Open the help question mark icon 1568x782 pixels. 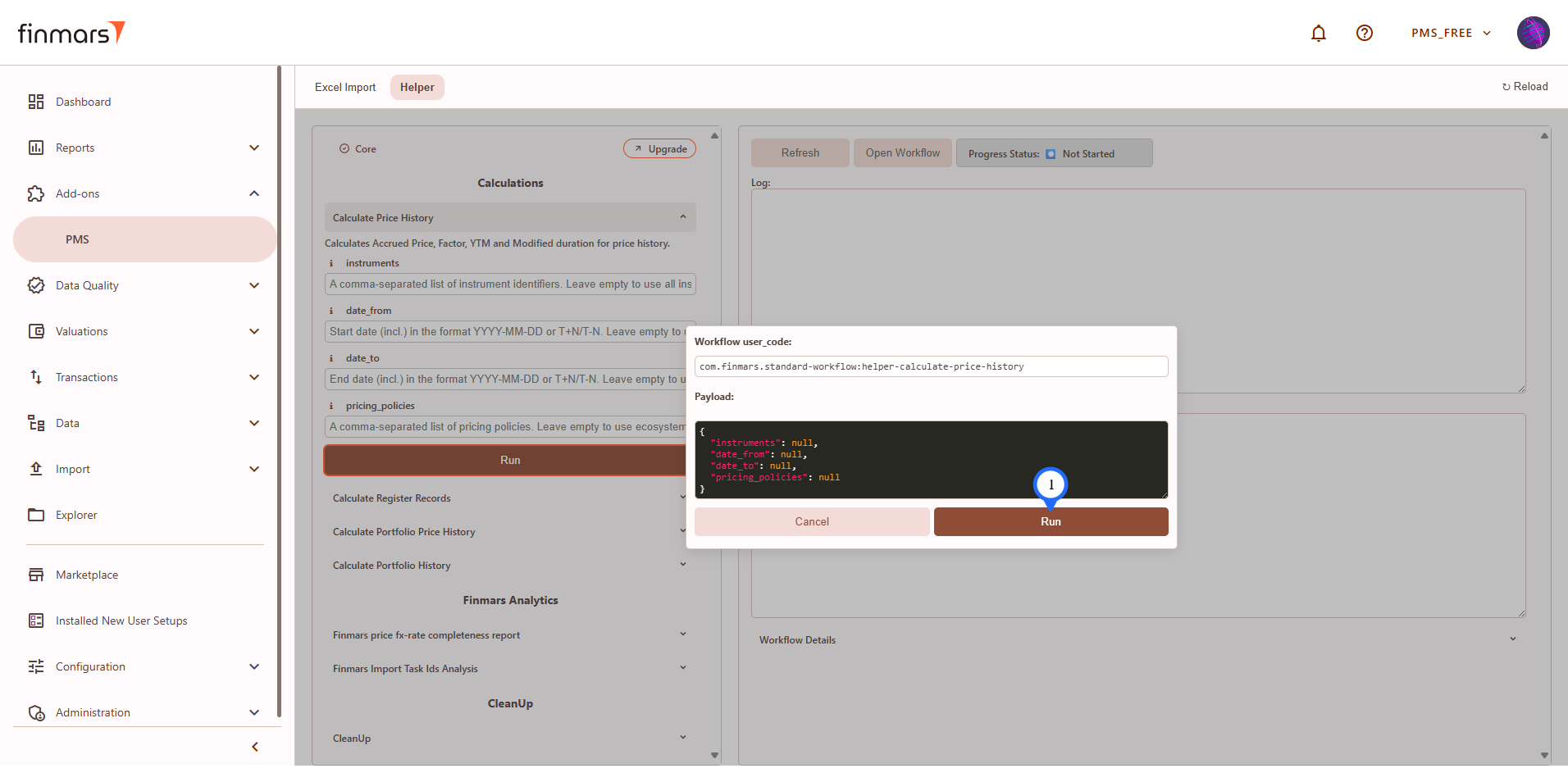coord(1364,33)
